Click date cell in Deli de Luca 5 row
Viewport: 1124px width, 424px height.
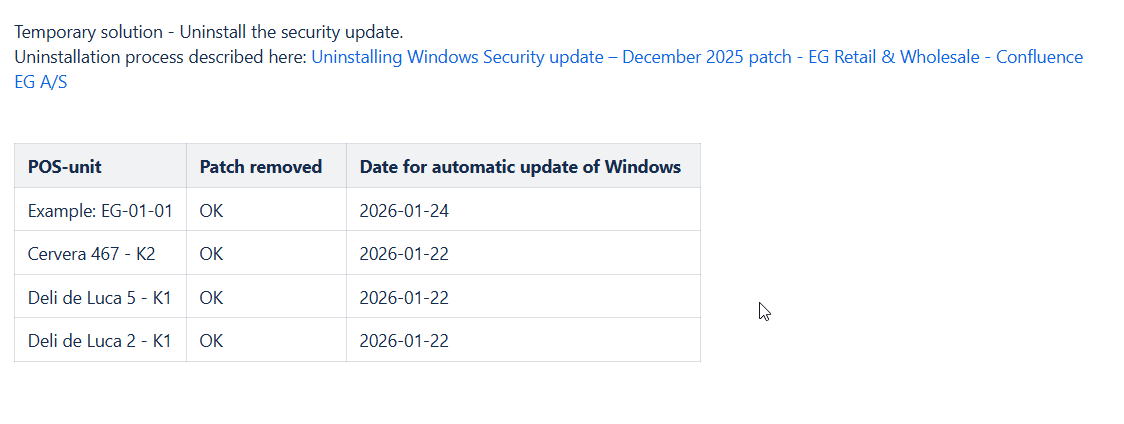point(404,298)
